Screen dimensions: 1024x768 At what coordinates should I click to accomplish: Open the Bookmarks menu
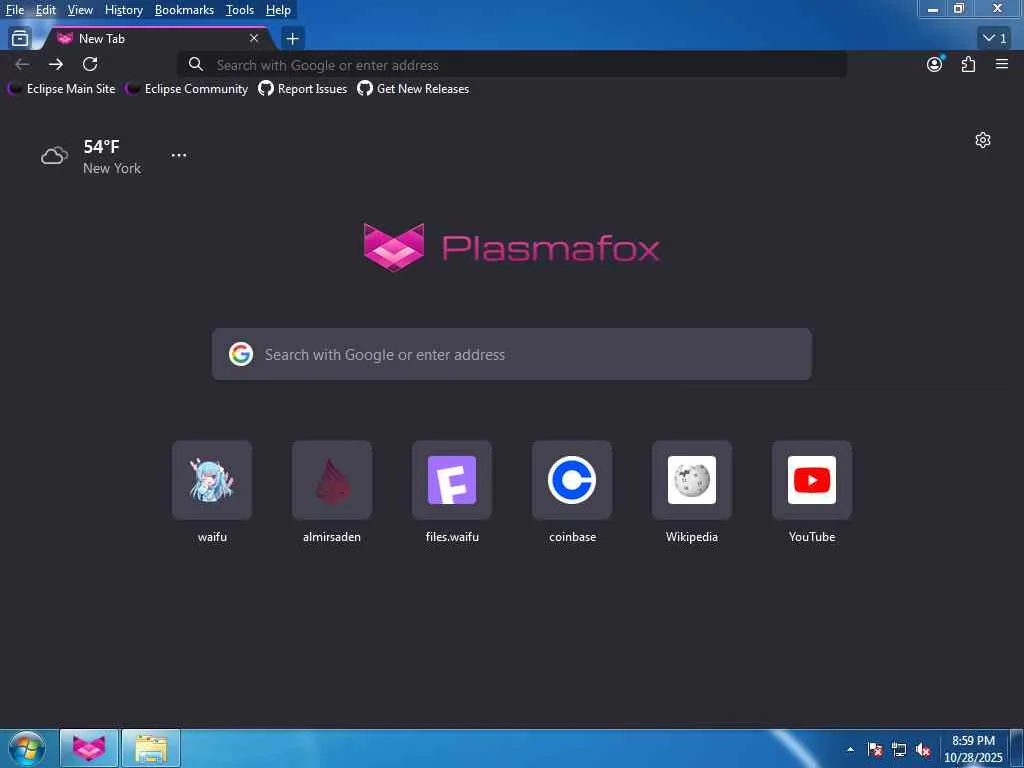pos(184,10)
